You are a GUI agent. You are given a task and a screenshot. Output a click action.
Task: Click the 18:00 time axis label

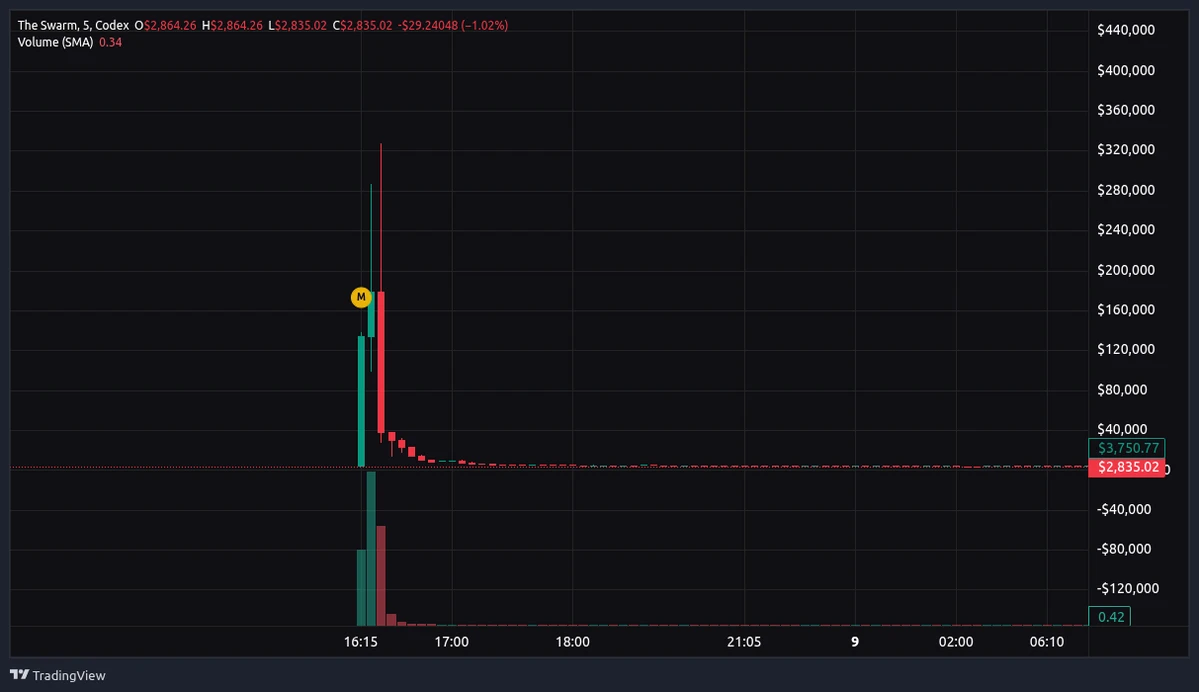tap(573, 642)
